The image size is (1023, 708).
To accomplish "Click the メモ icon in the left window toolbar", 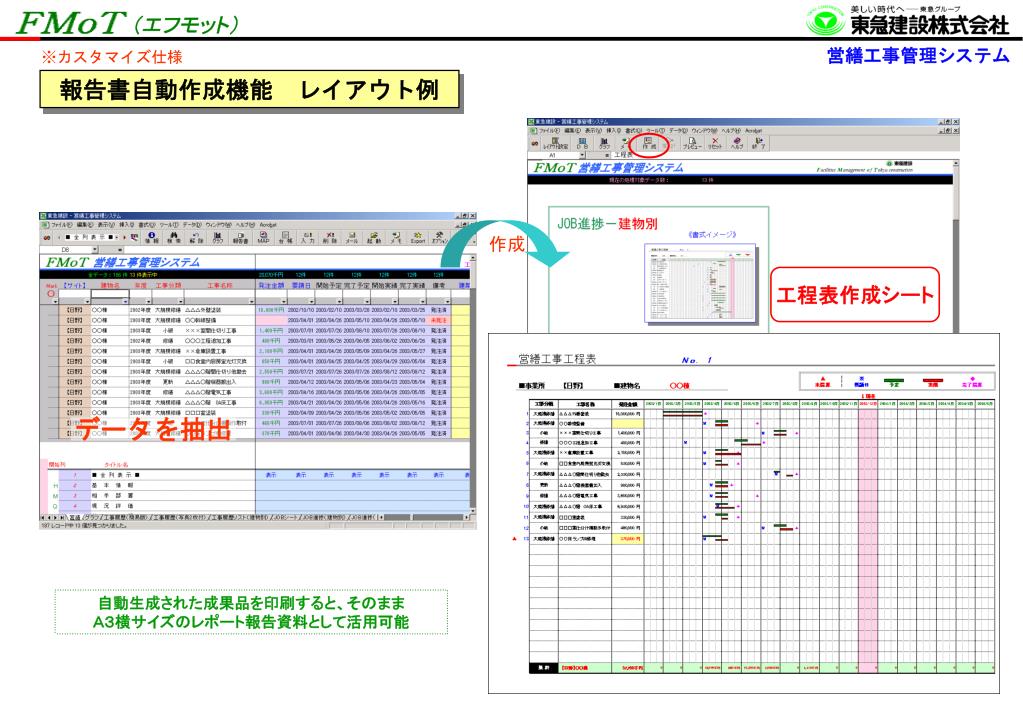I will 395,238.
